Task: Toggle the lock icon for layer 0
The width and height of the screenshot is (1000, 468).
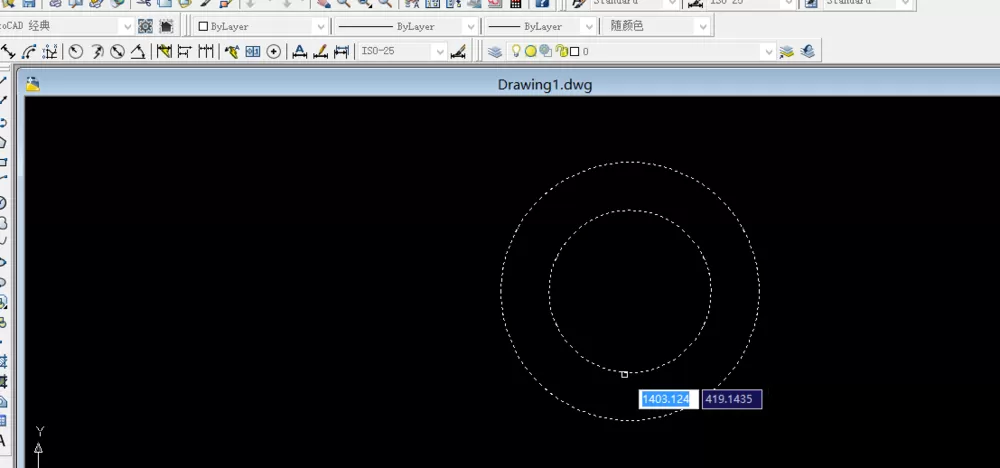Action: (562, 52)
